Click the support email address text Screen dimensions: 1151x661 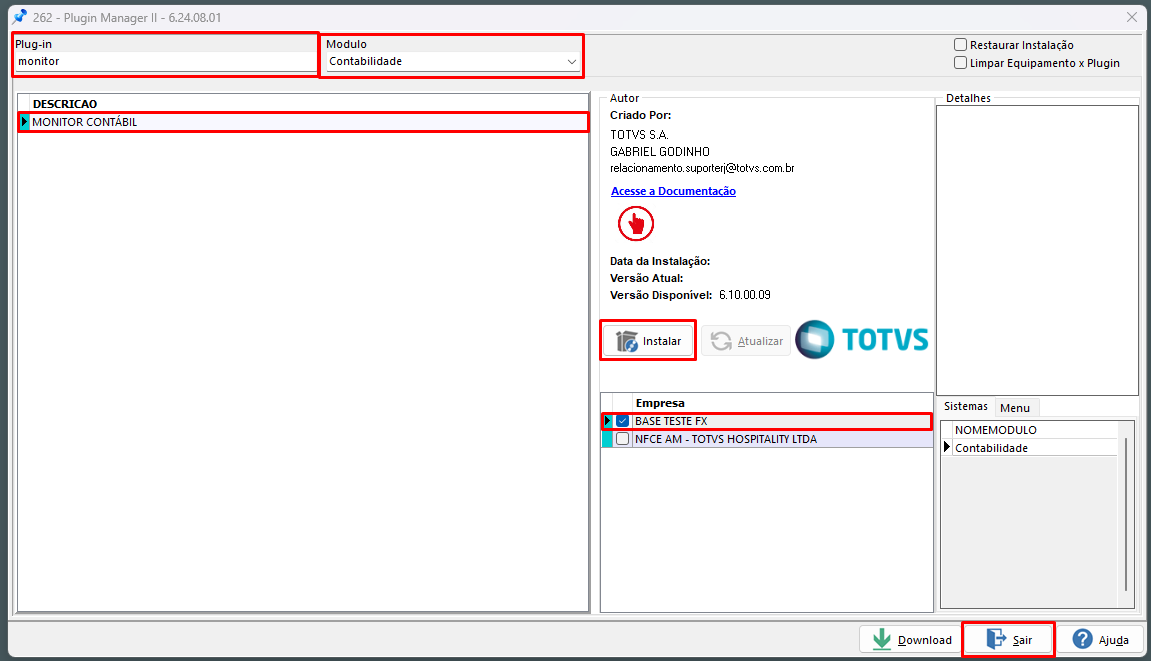tap(702, 168)
